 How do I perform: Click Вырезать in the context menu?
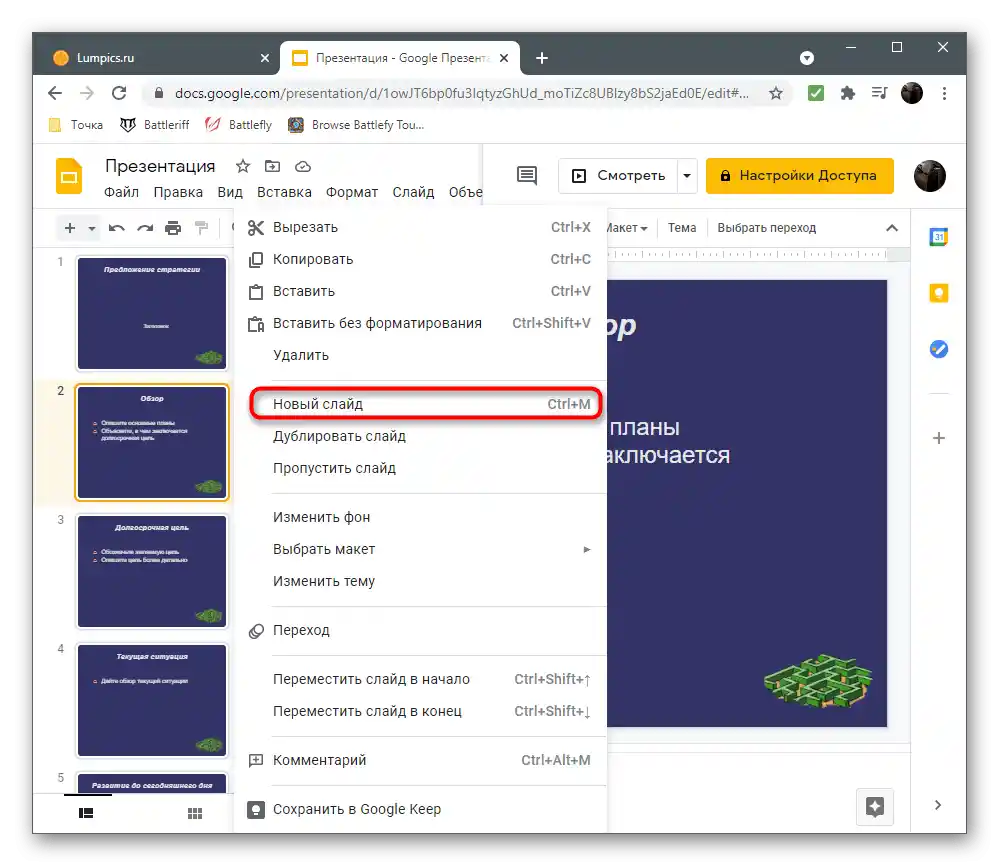pos(420,227)
